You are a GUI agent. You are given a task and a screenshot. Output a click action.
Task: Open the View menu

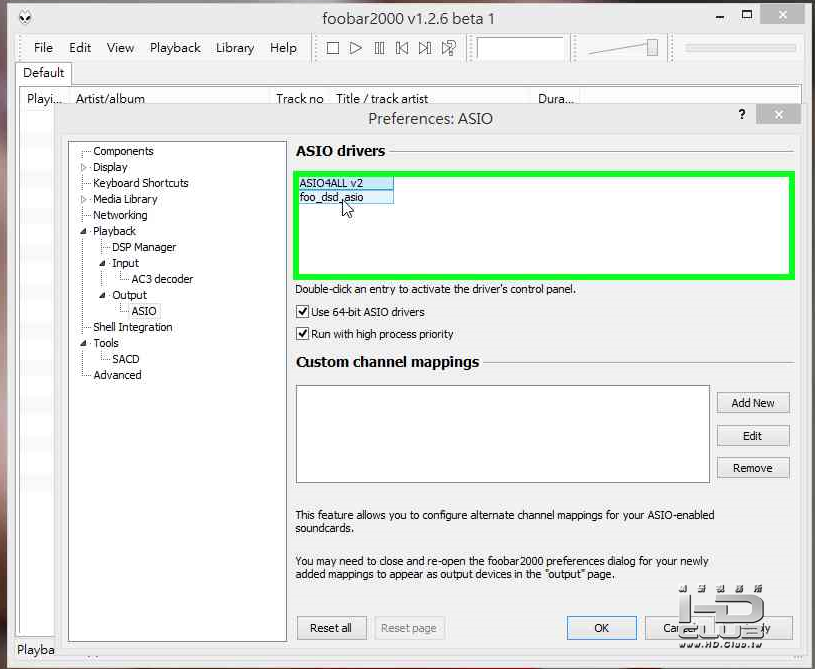point(120,48)
